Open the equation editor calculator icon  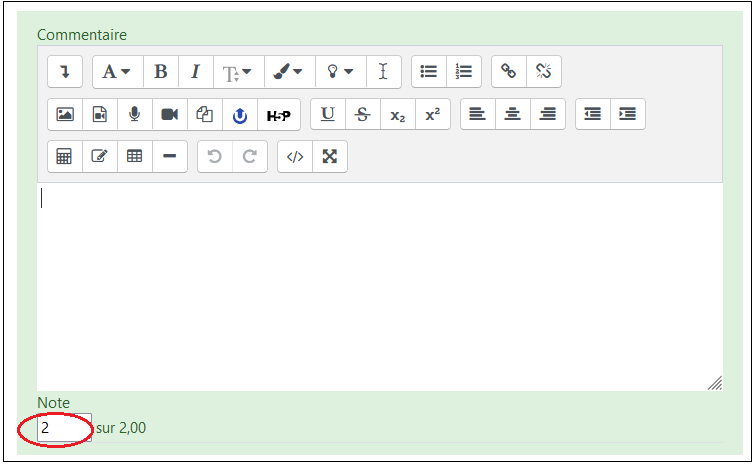65,156
